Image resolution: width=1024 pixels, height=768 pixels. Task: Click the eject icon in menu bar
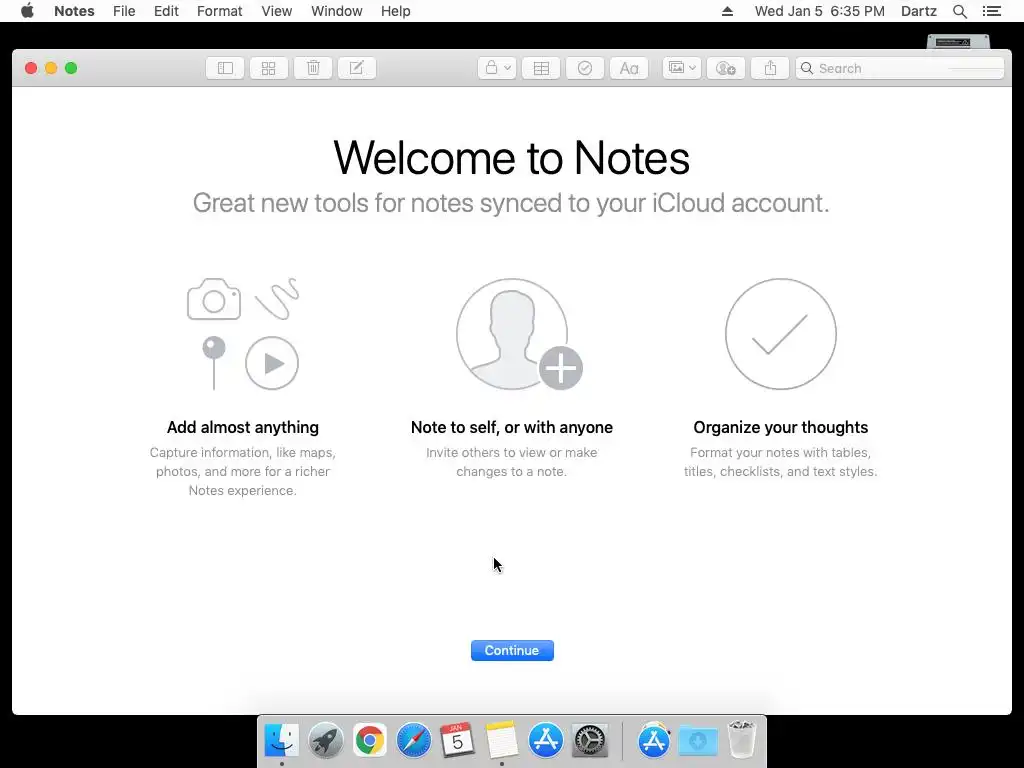[728, 11]
